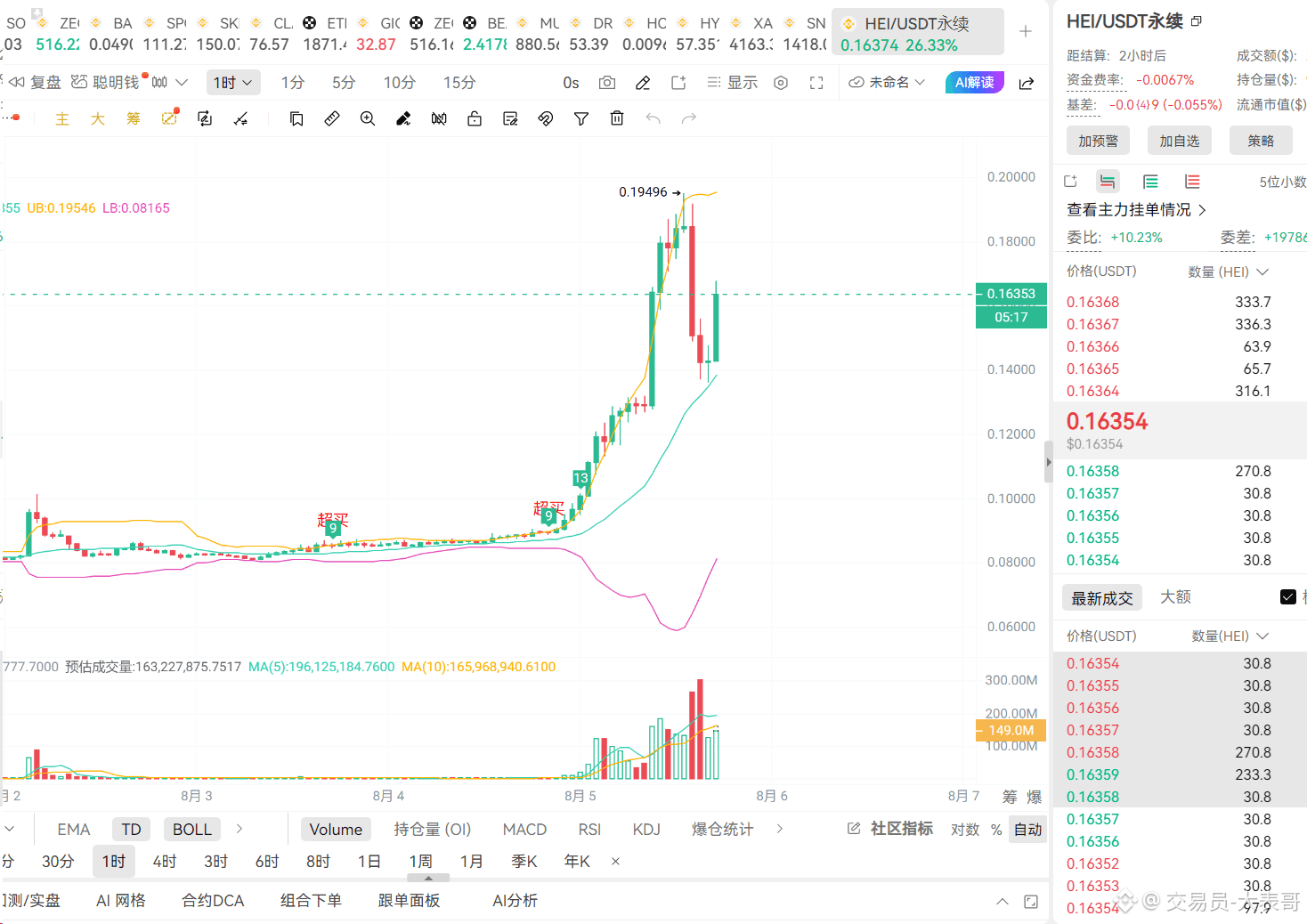The width and height of the screenshot is (1307, 924).
Task: Delete drawings with trash icon
Action: click(x=617, y=118)
